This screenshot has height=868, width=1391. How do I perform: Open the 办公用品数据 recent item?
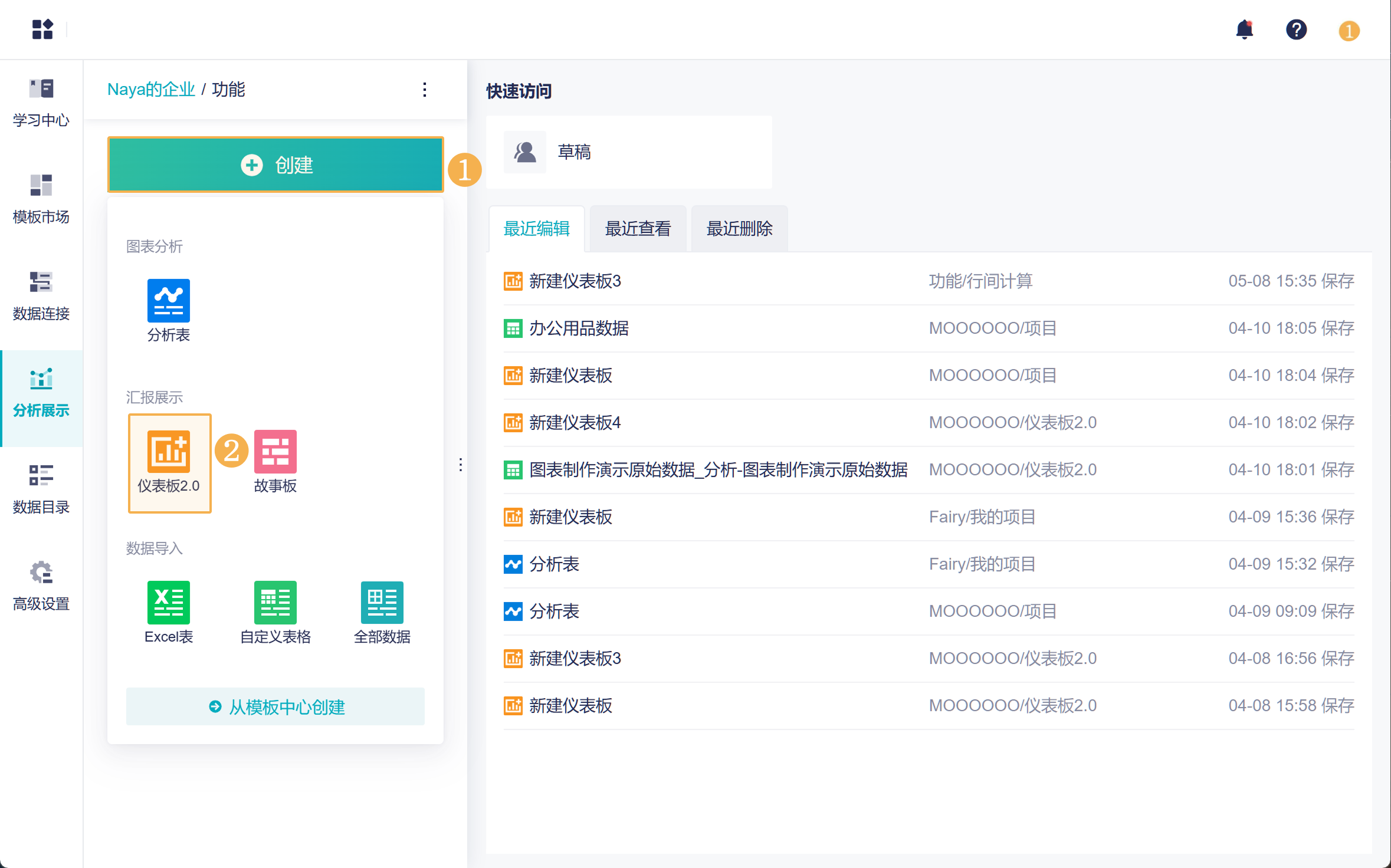tap(578, 328)
